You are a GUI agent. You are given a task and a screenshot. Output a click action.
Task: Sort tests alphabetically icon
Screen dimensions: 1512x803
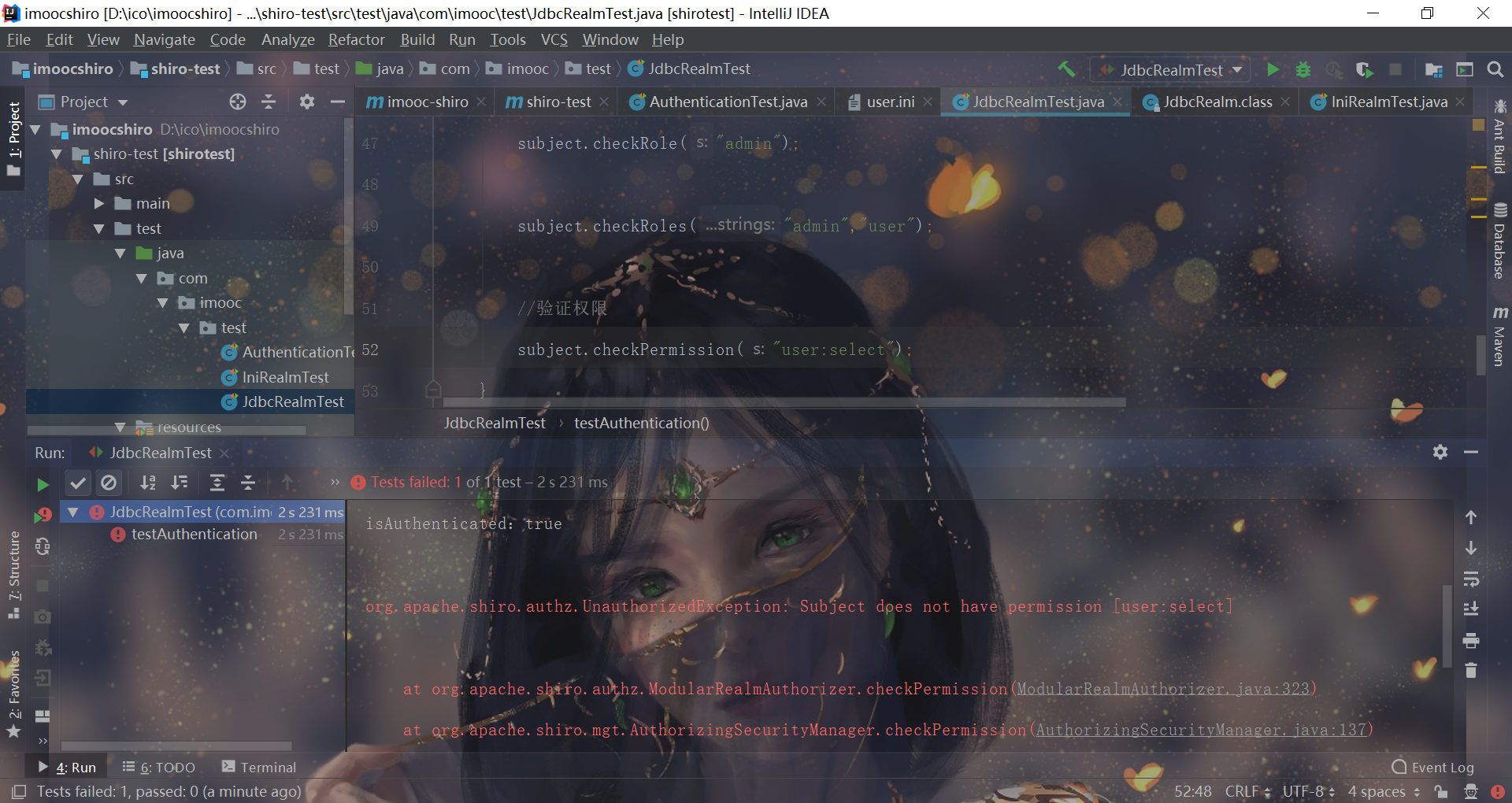click(x=147, y=483)
